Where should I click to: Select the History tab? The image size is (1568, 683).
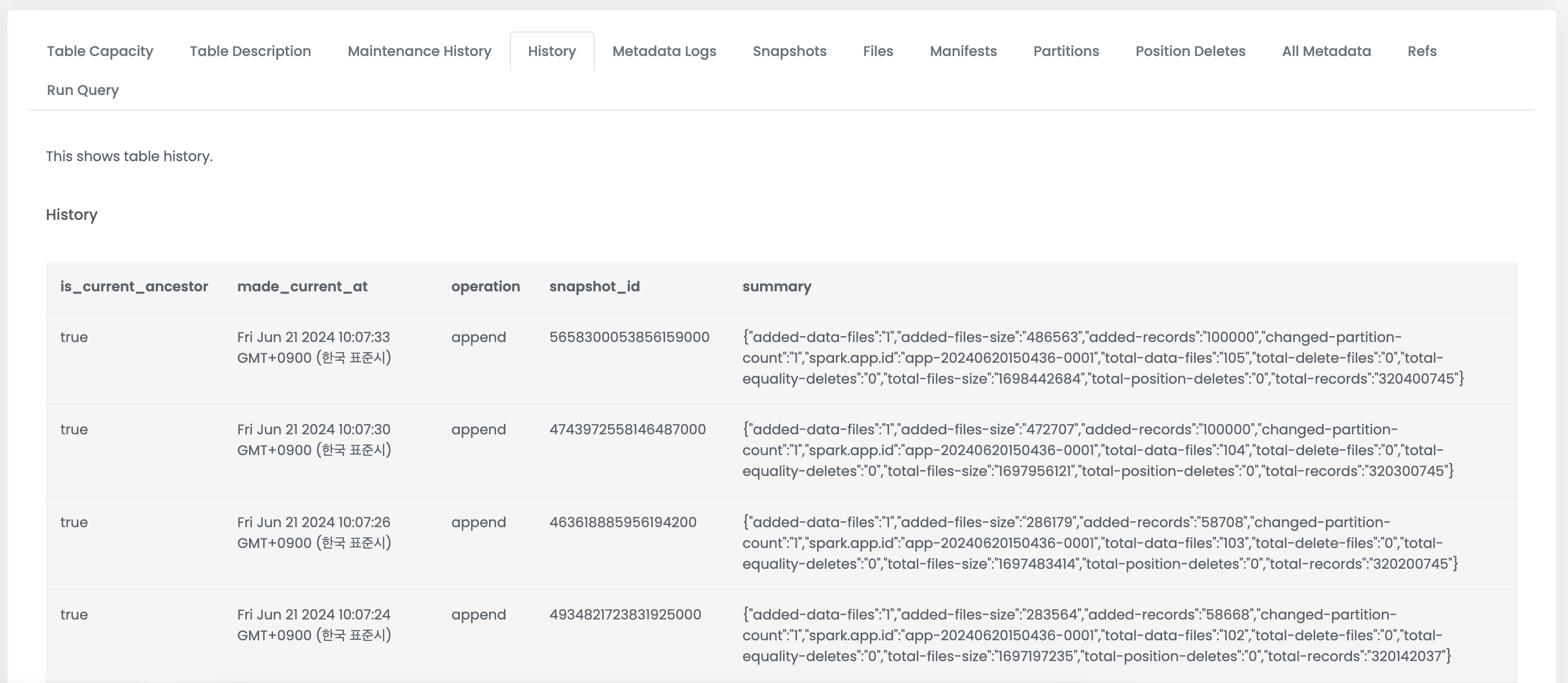click(x=551, y=51)
